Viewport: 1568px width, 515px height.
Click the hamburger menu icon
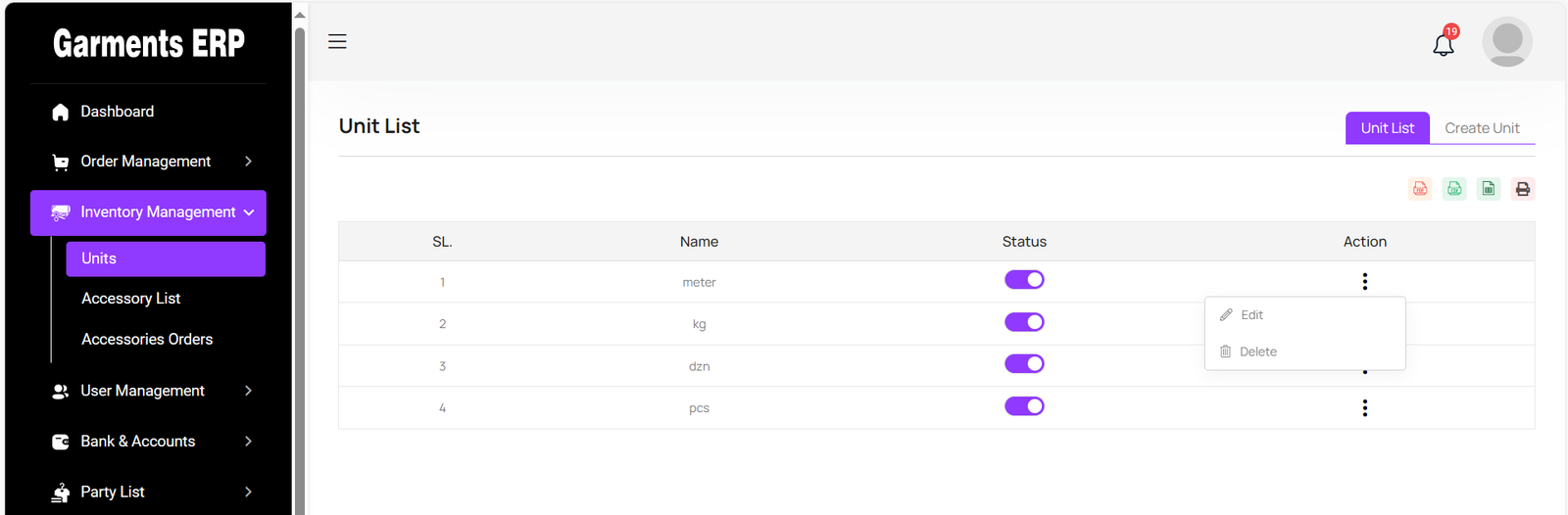coord(337,41)
